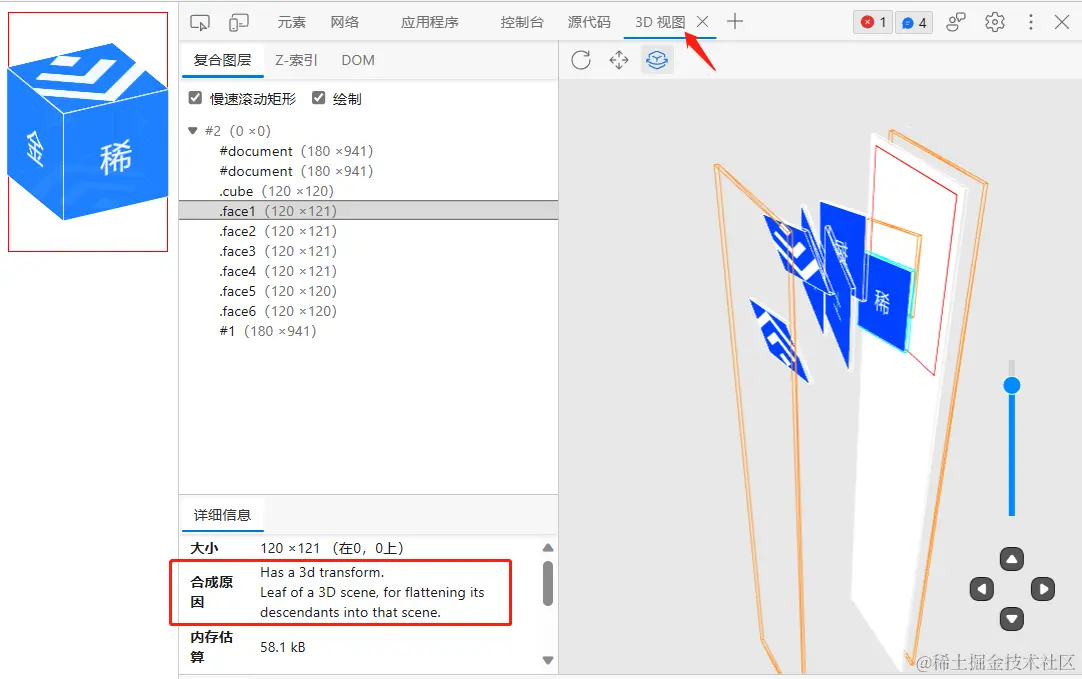Select the .face2 (120 ×121) layer
The width and height of the screenshot is (1082, 679).
coord(368,231)
